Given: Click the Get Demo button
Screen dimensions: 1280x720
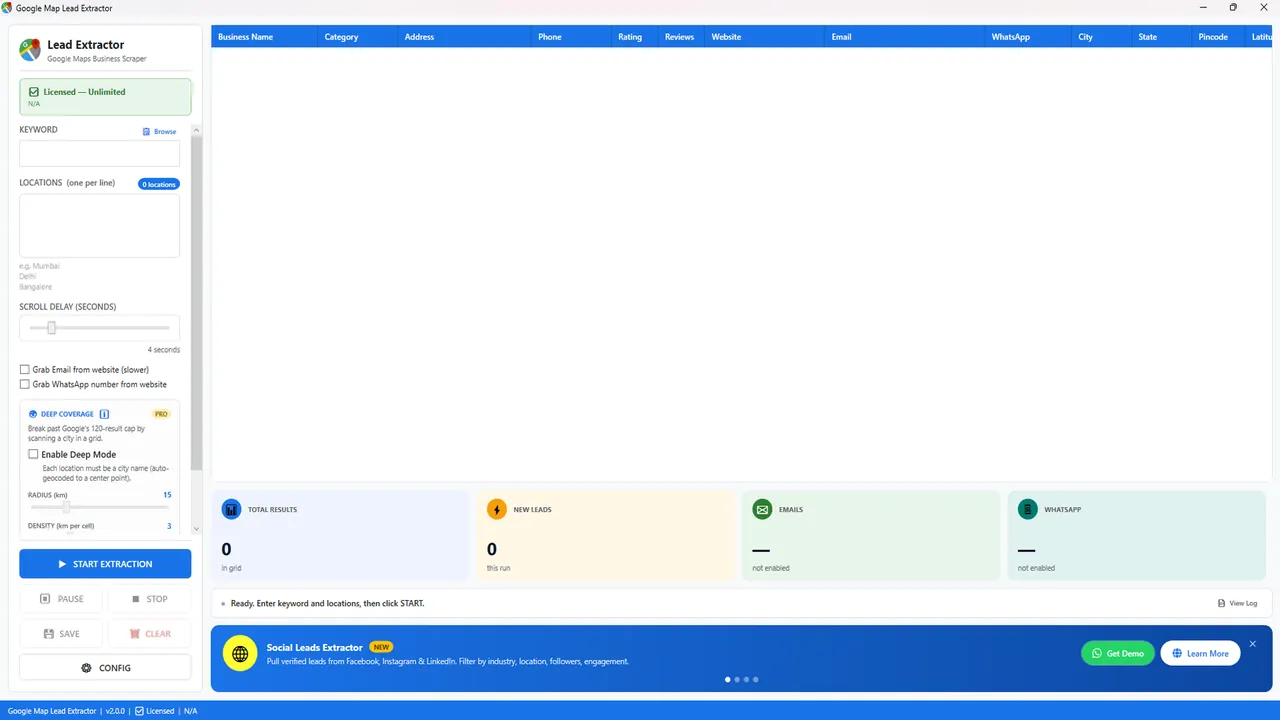Looking at the screenshot, I should 1118,653.
